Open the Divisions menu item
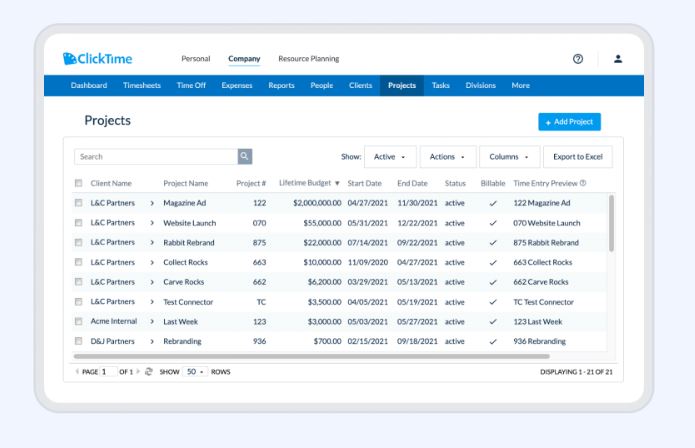The image size is (695, 448). click(x=480, y=85)
